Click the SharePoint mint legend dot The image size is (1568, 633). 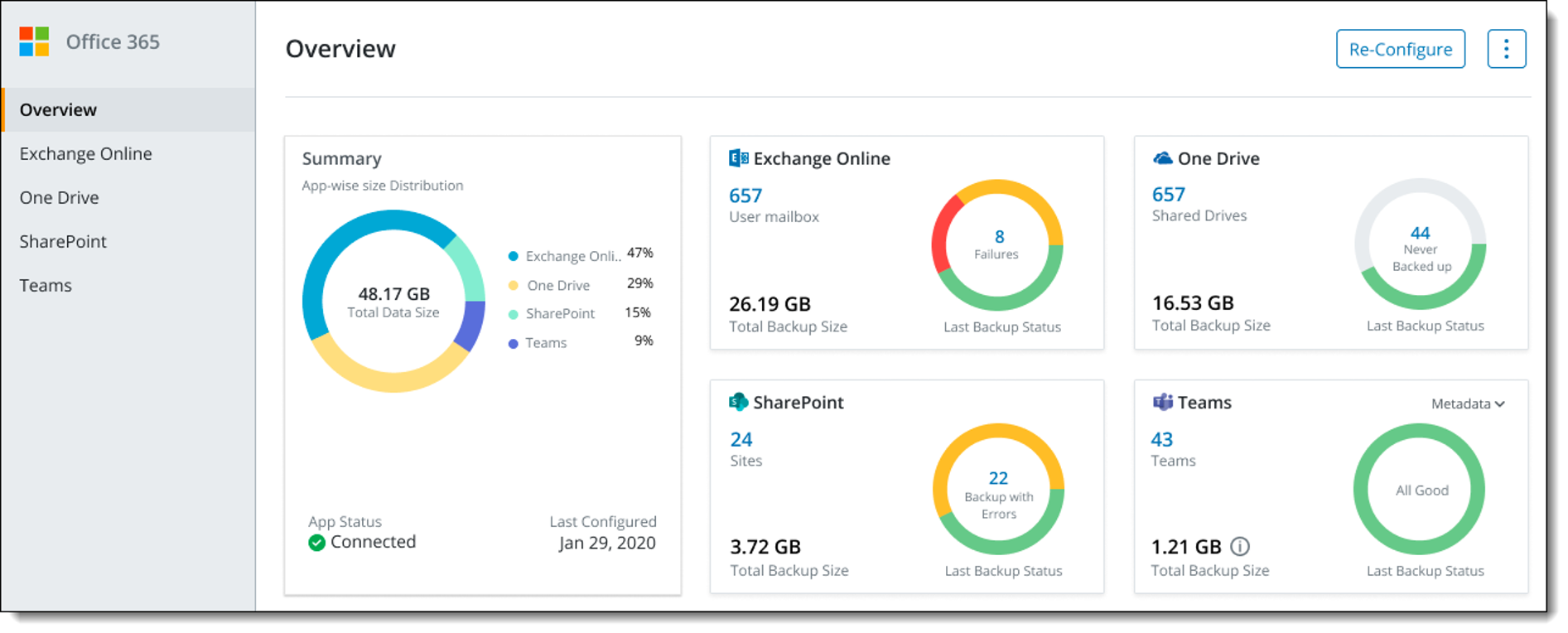514,314
